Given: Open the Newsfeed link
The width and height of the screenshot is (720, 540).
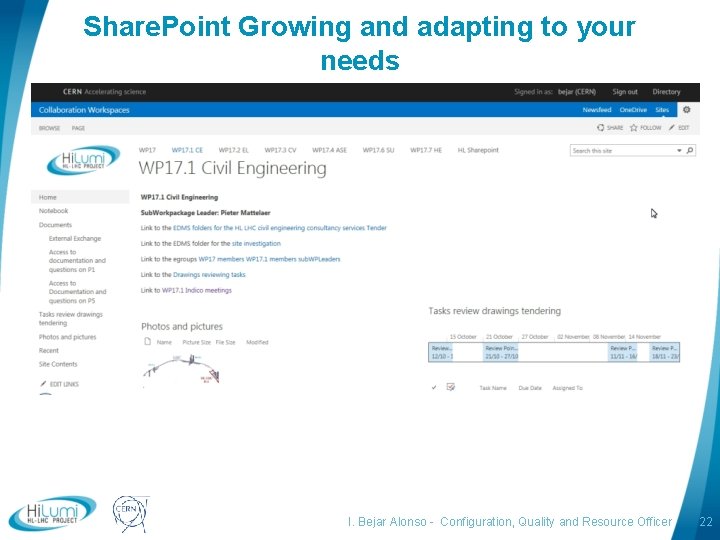Looking at the screenshot, I should [x=596, y=110].
